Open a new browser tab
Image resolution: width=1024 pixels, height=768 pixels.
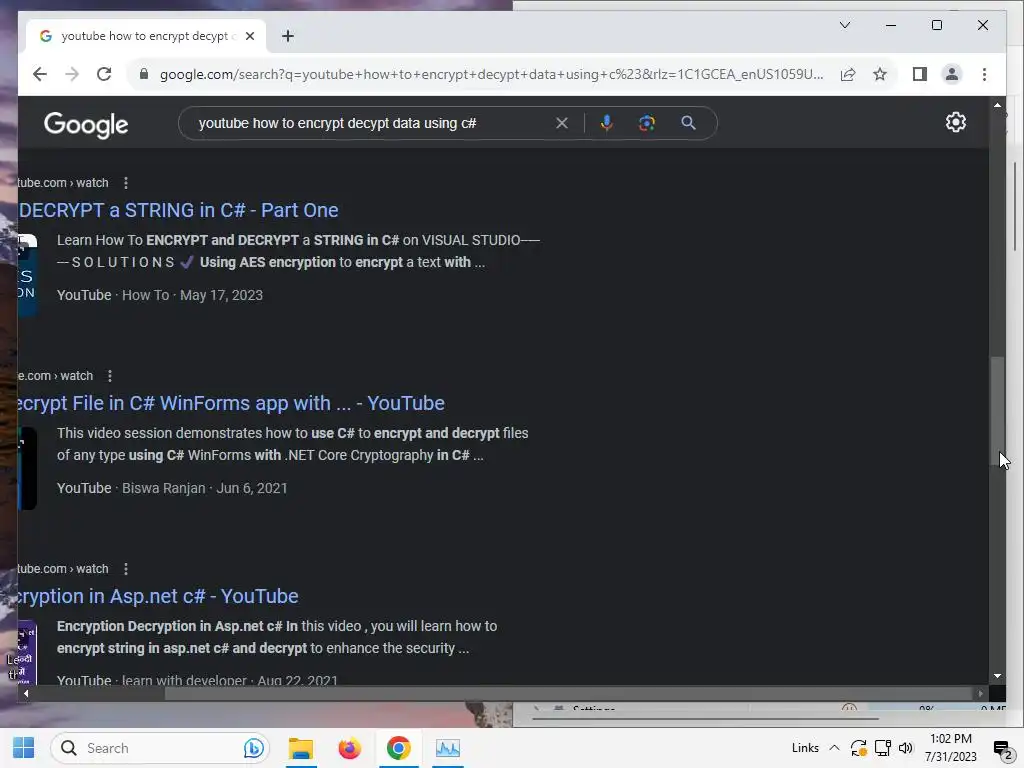(x=287, y=36)
